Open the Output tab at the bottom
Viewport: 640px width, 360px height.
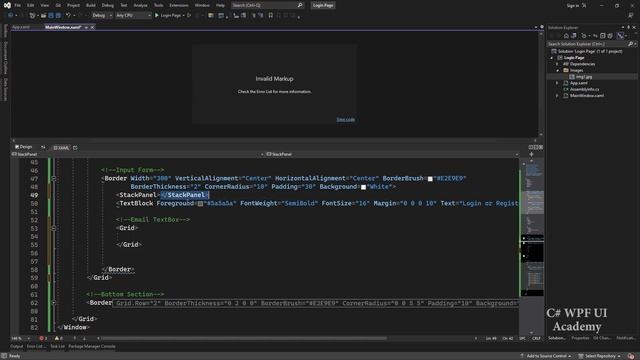17,347
